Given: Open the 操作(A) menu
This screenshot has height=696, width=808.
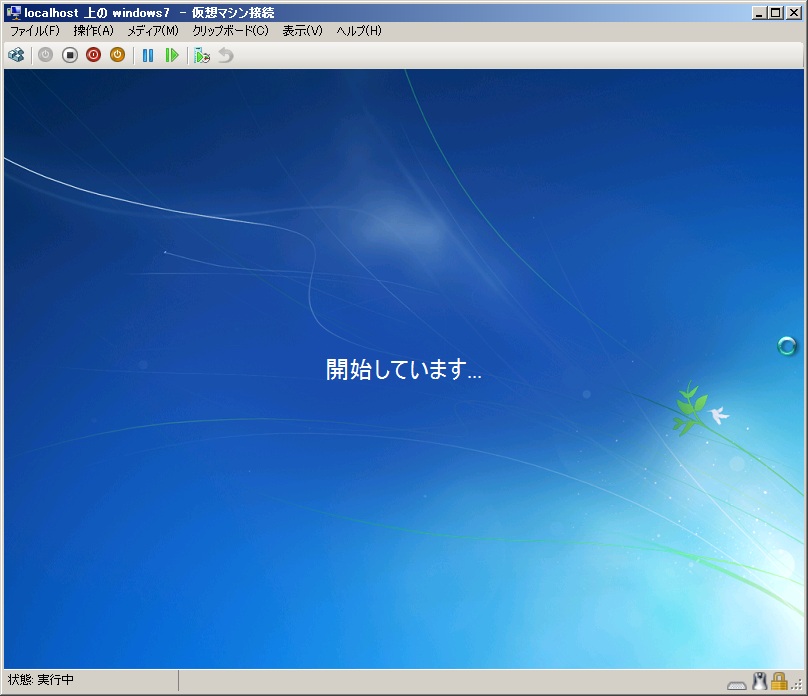Looking at the screenshot, I should click(x=93, y=31).
